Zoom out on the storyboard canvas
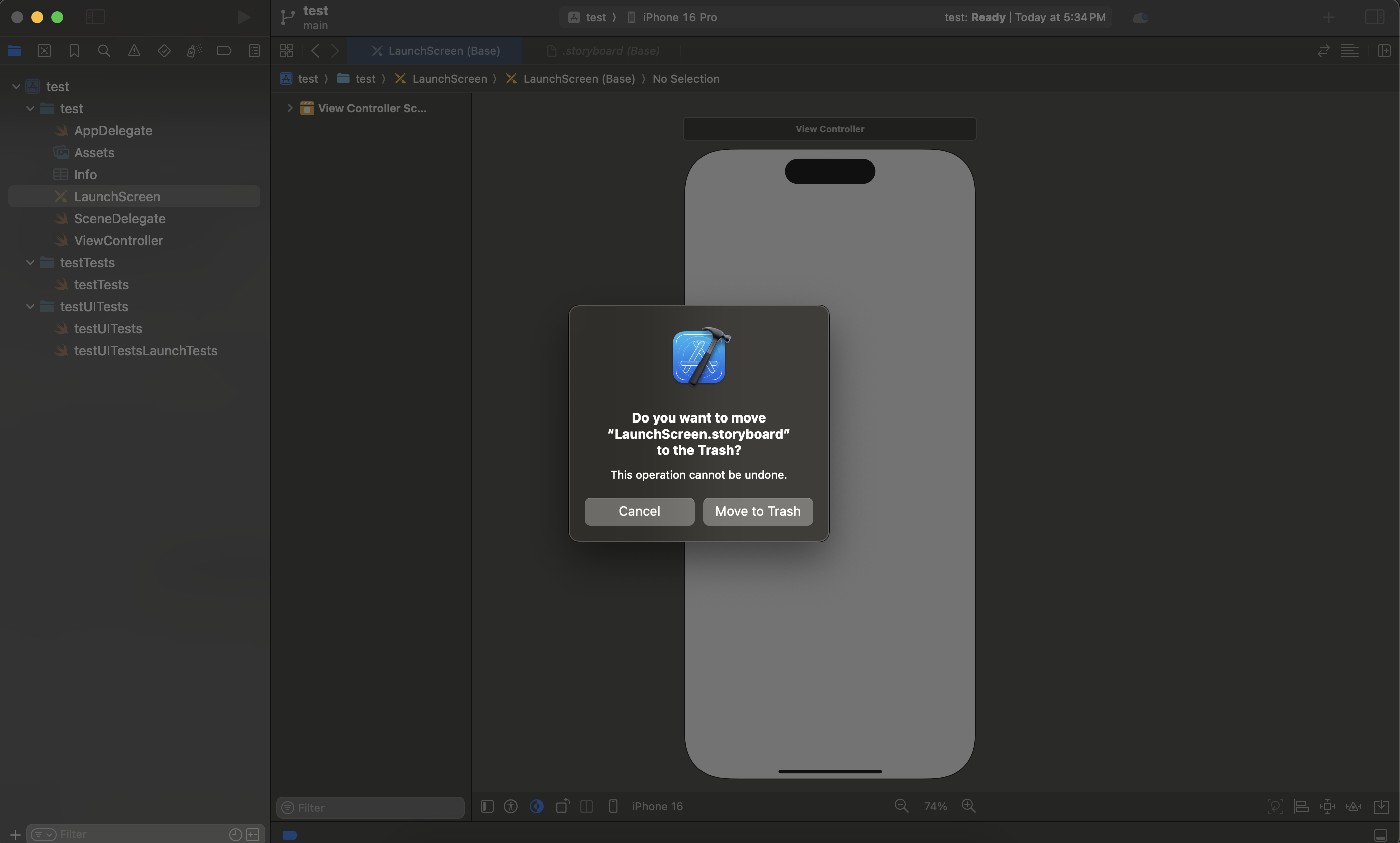The height and width of the screenshot is (843, 1400). click(x=901, y=806)
